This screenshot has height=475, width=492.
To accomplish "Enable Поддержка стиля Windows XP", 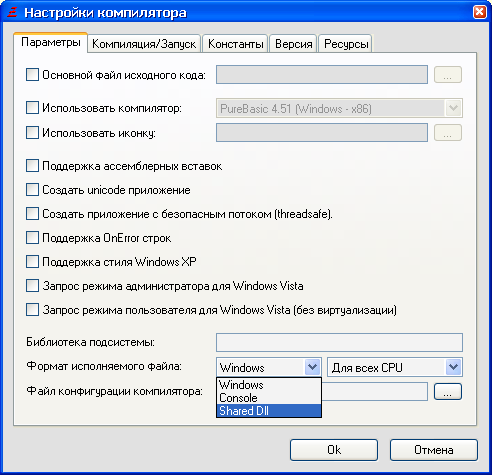I will (x=32, y=262).
